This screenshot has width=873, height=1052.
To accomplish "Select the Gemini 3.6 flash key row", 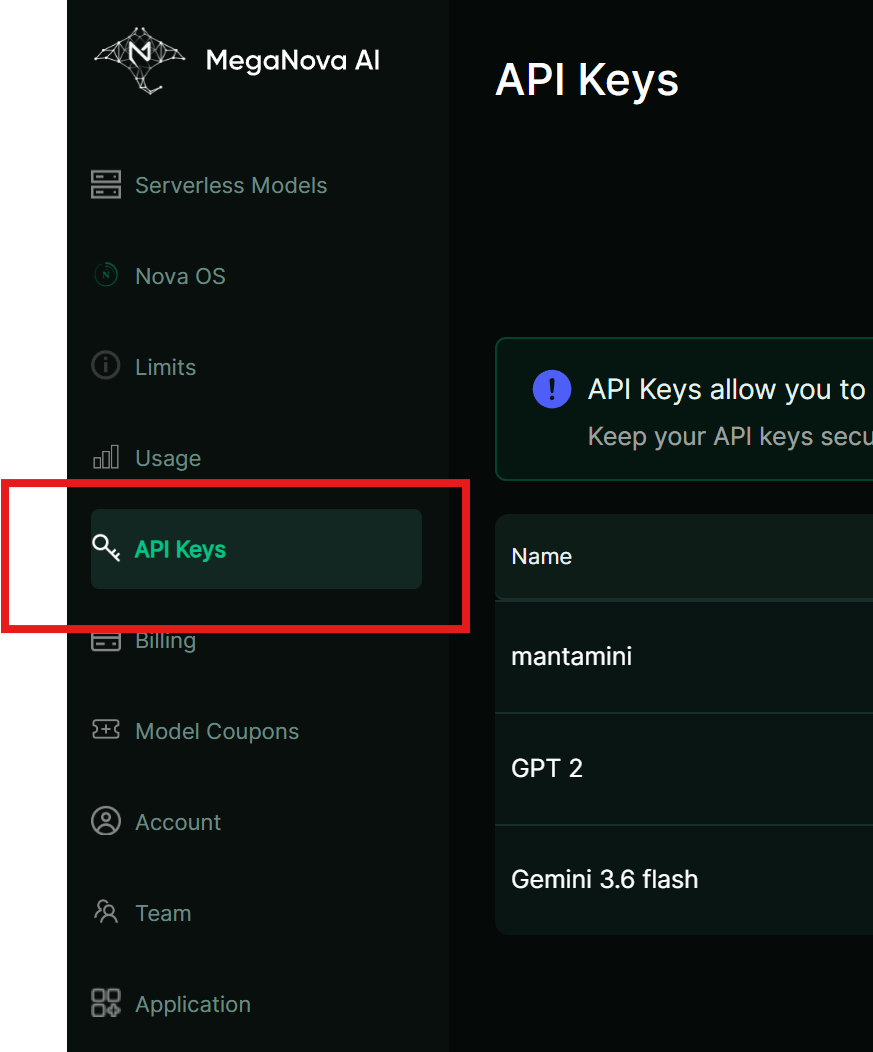I will (684, 880).
